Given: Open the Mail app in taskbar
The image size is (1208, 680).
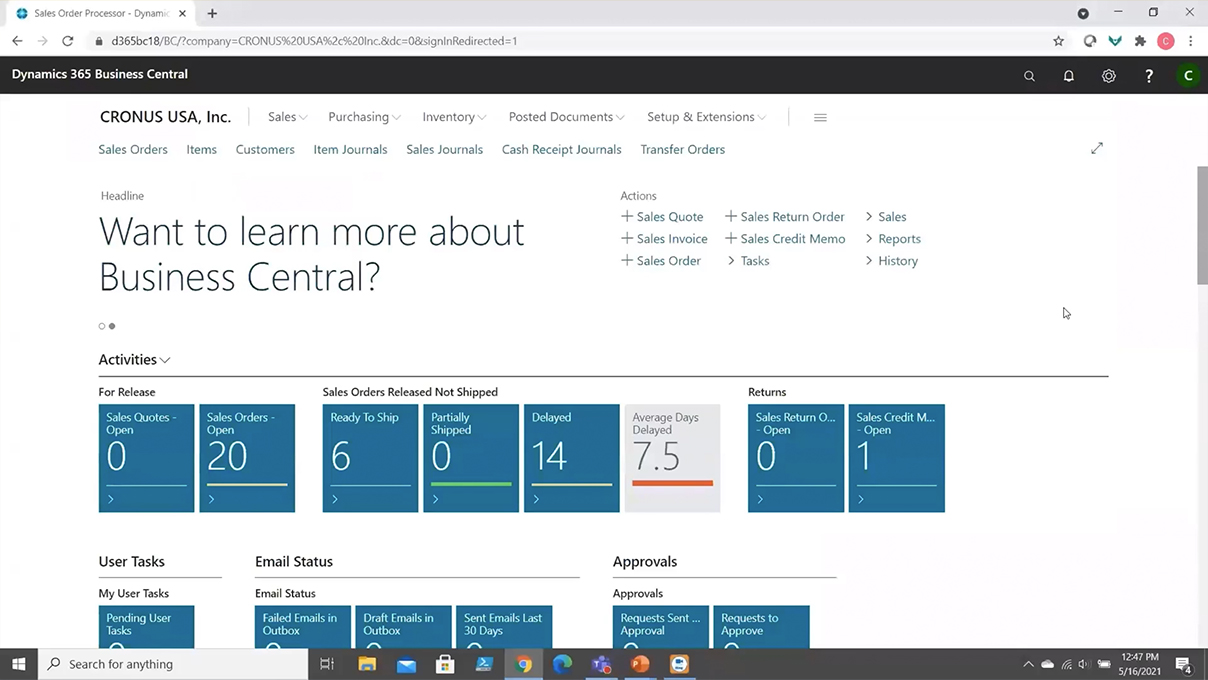Looking at the screenshot, I should pos(406,664).
